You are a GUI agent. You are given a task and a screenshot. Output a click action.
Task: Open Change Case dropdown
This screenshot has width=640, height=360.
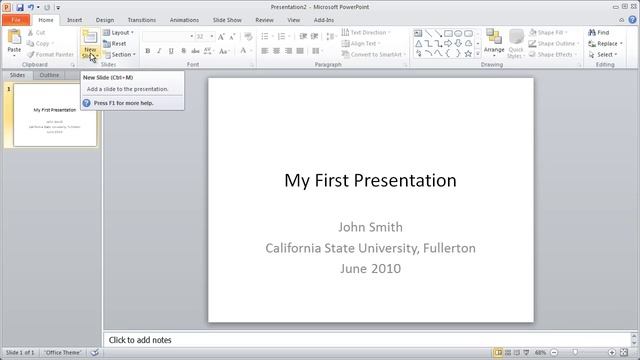pyautogui.click(x=224, y=51)
